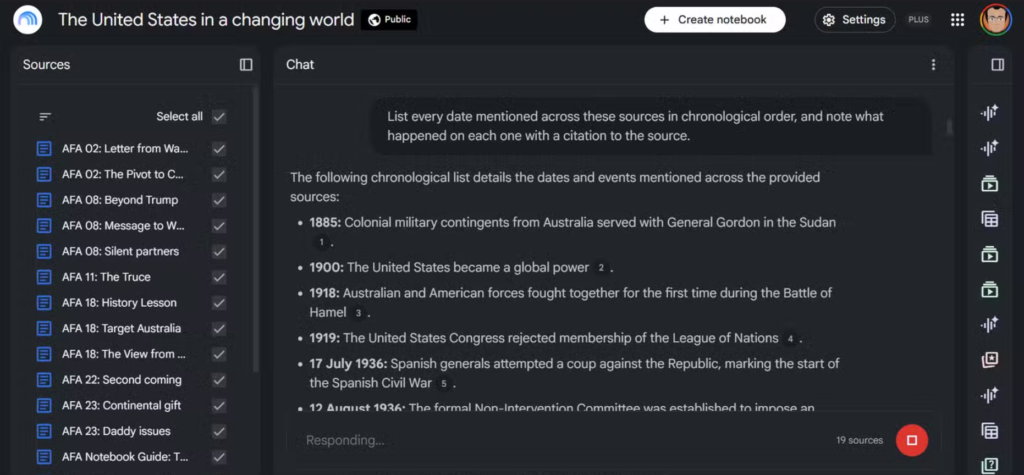Screen dimensions: 1024x475
Task: Click the chat scrollbar thumb
Action: (950, 126)
